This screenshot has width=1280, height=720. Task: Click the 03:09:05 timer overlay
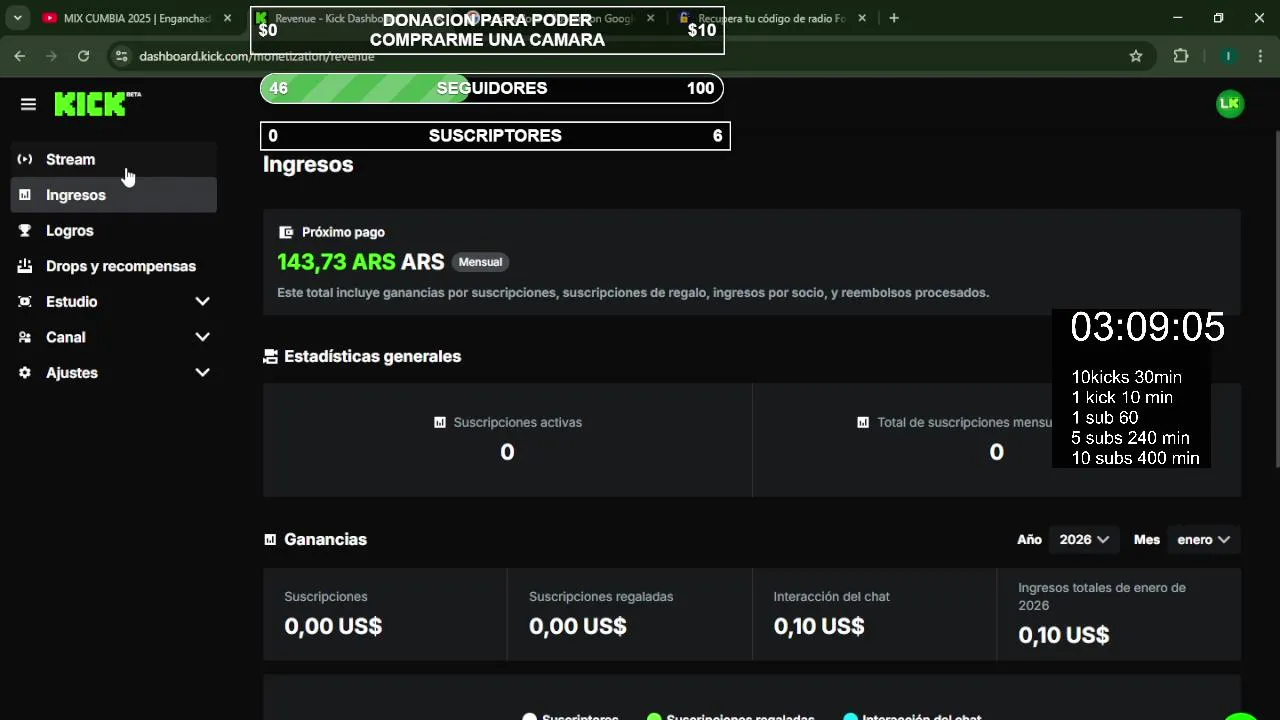click(x=1148, y=327)
